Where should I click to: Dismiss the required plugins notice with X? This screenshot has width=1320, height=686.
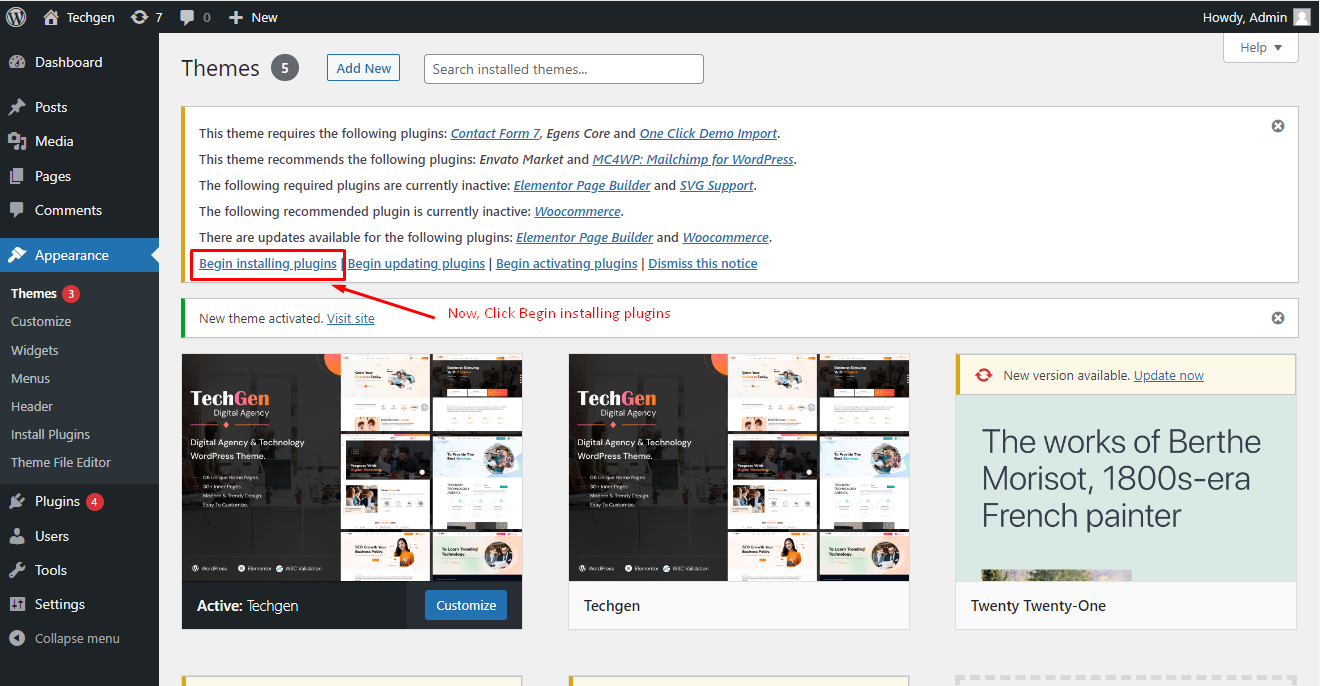click(1278, 126)
